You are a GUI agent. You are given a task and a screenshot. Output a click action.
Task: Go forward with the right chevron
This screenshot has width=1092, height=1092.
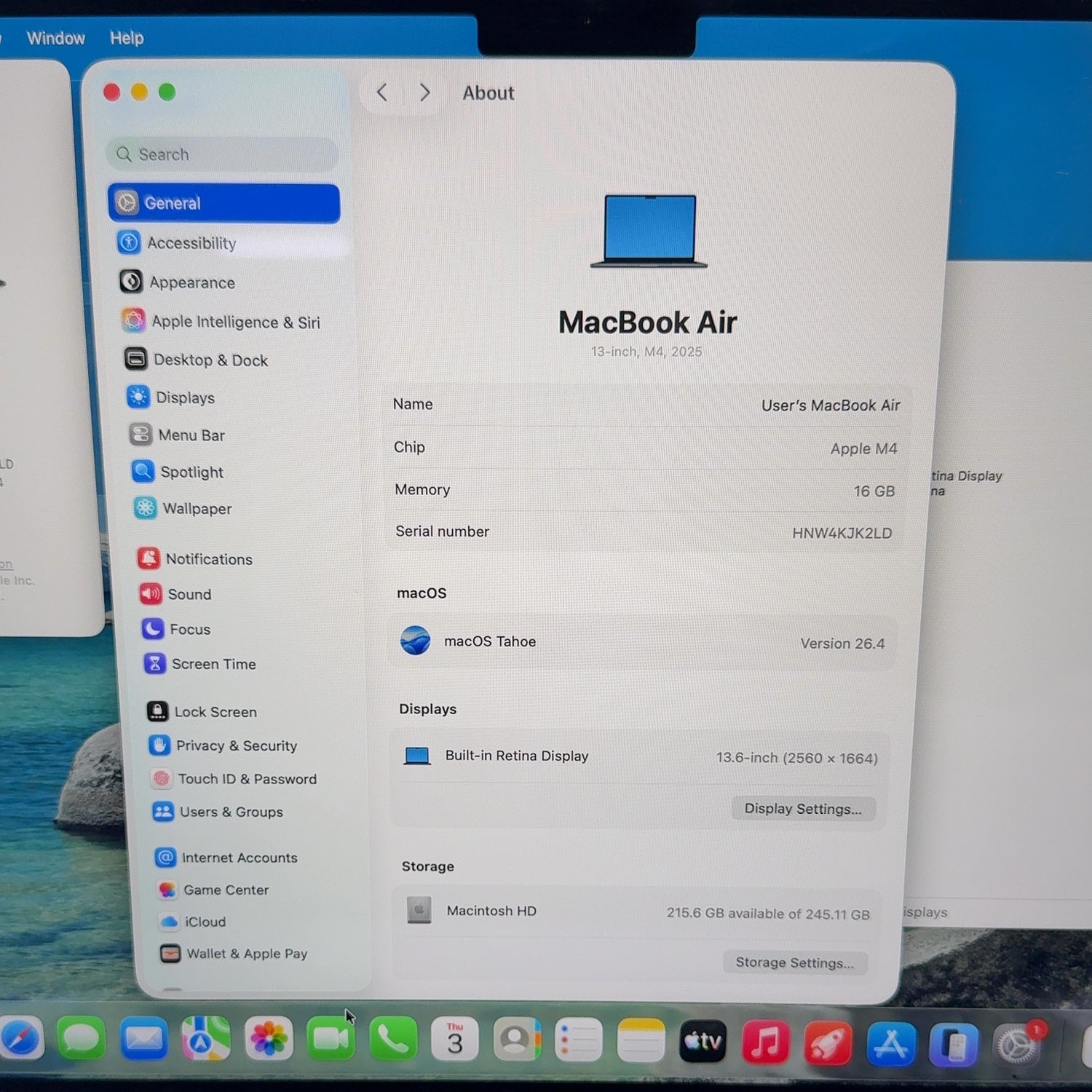coord(425,92)
